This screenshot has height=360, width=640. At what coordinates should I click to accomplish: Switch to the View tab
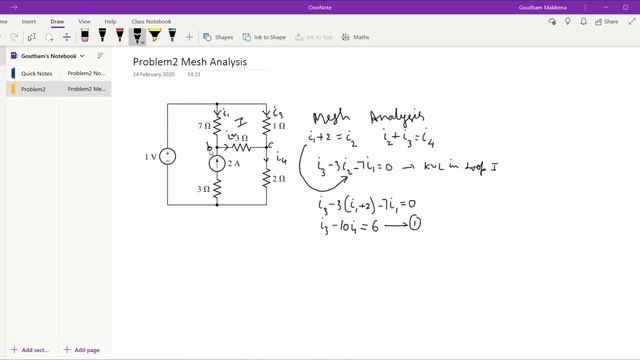84,22
